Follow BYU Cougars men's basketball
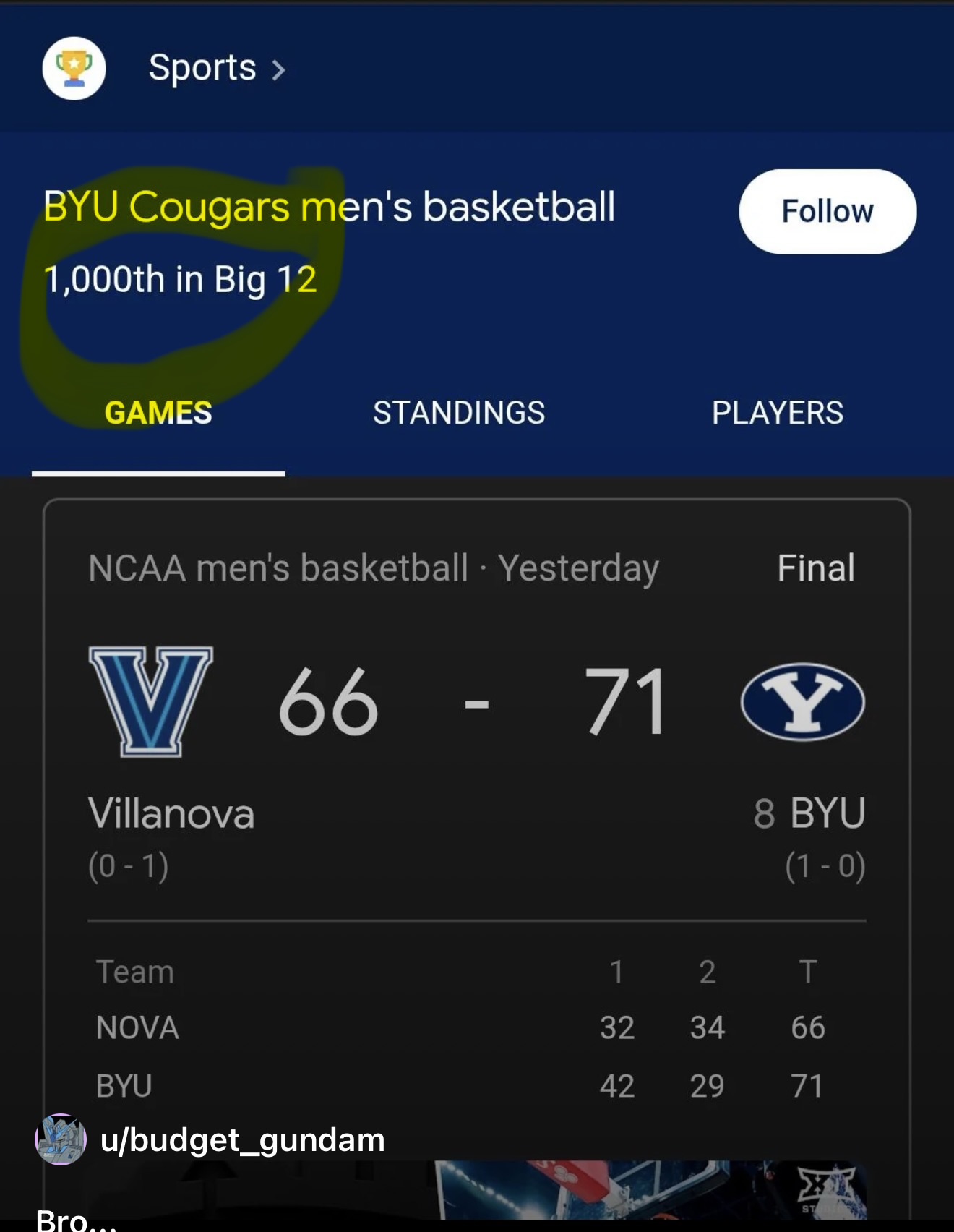The height and width of the screenshot is (1232, 954). pos(827,211)
